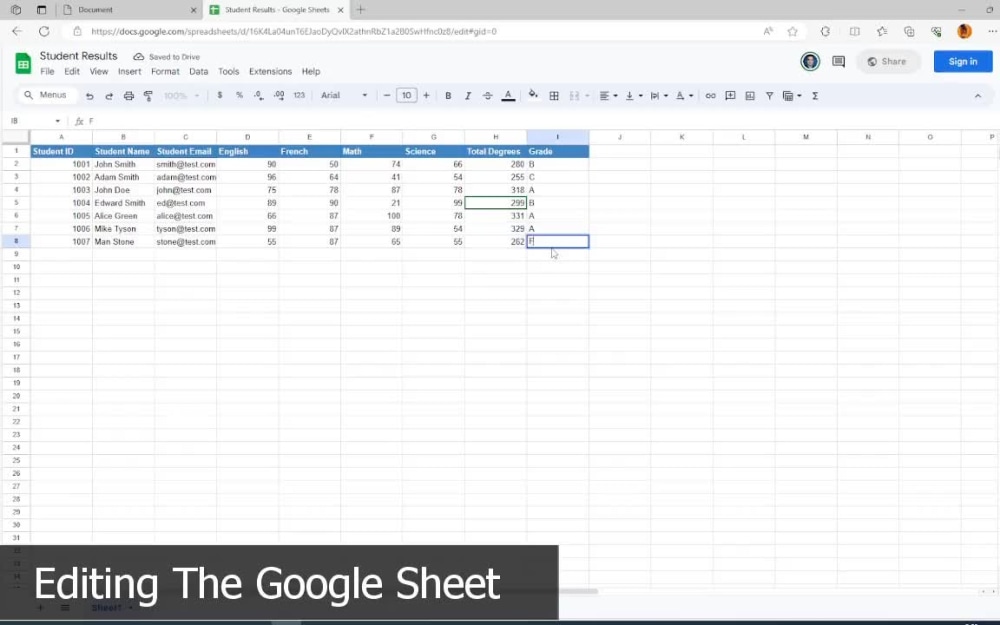Open the font family dropdown
Screen dimensions: 1000x625
(340, 95)
